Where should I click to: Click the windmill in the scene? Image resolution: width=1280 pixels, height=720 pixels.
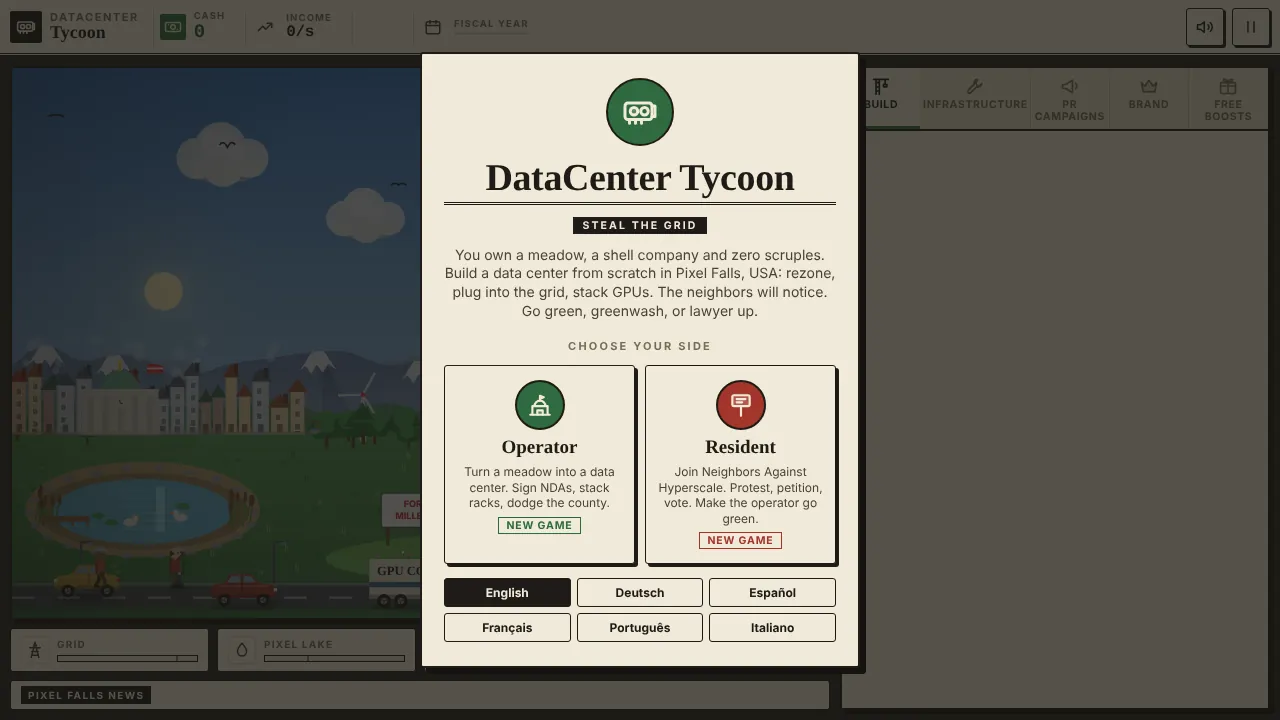coord(364,395)
